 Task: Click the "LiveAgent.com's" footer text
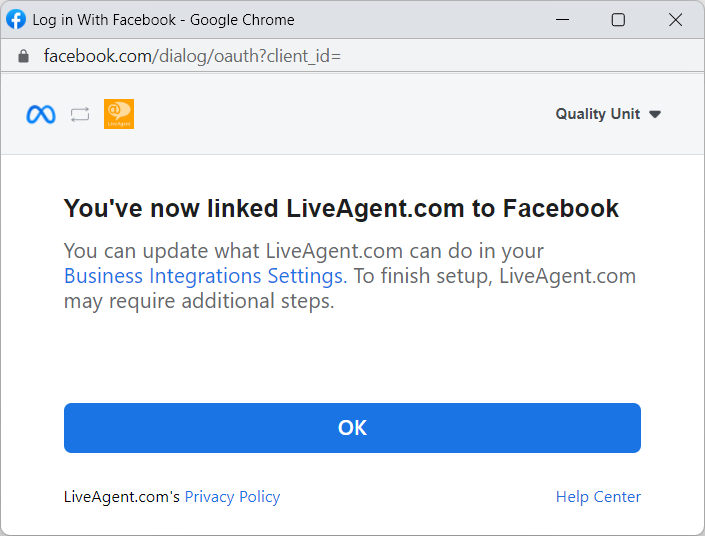[122, 497]
